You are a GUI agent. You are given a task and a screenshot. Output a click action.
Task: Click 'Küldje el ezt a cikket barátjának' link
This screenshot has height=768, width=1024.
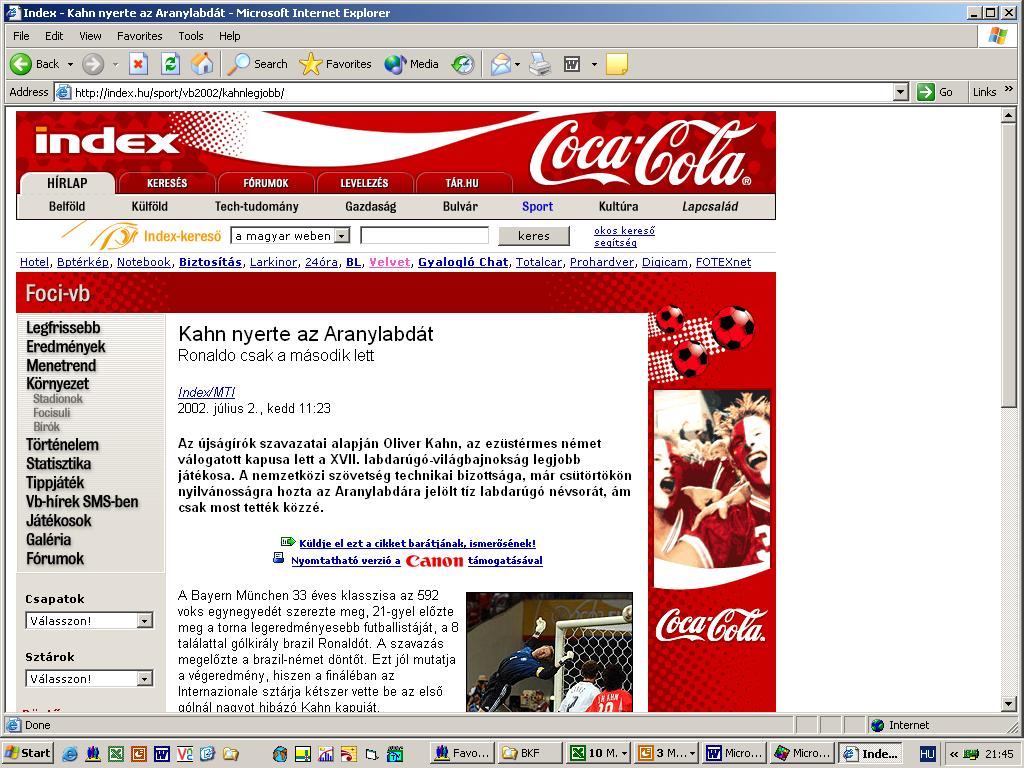click(x=417, y=543)
